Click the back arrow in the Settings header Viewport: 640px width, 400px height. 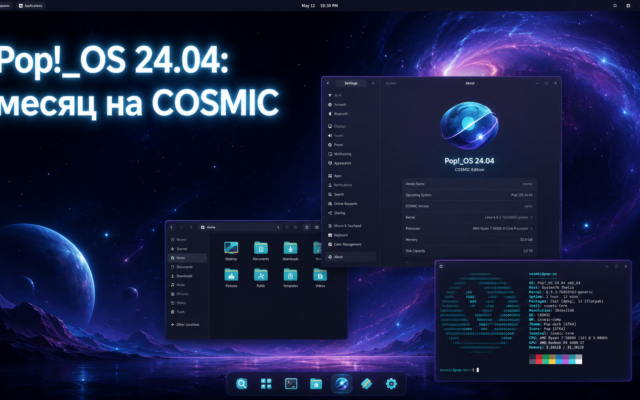tap(328, 83)
